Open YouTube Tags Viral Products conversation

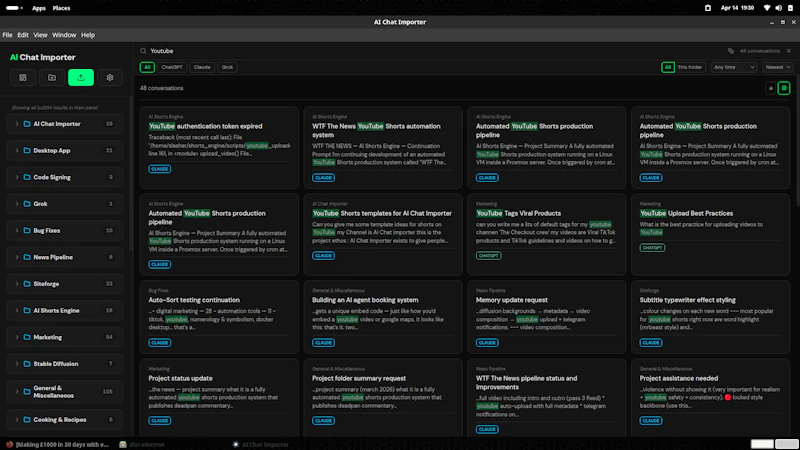tap(546, 235)
